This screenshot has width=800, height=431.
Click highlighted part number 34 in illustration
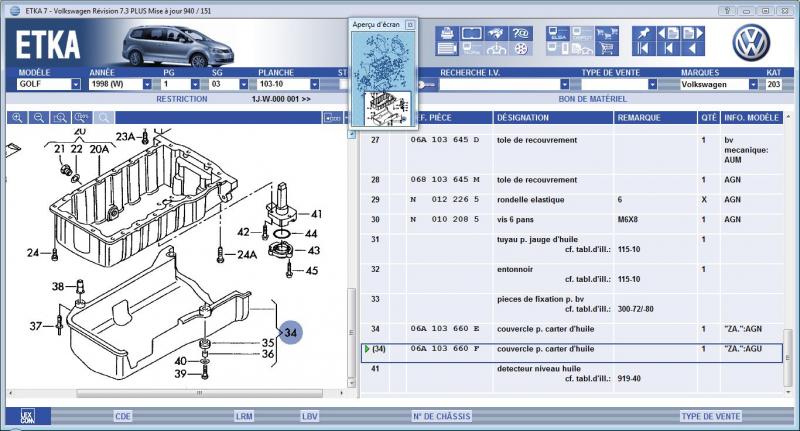(291, 333)
